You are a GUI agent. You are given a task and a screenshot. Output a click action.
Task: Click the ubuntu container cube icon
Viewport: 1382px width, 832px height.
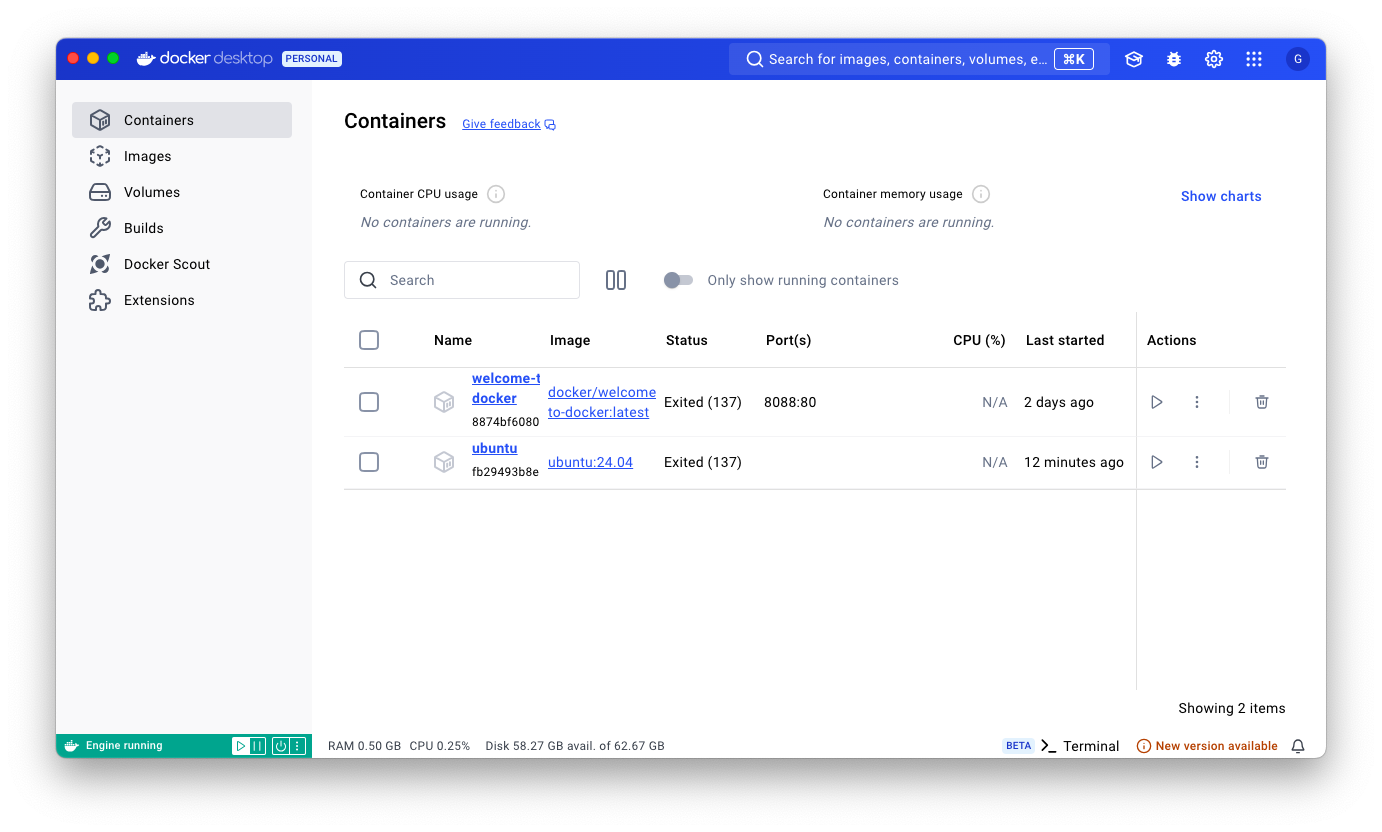(444, 462)
